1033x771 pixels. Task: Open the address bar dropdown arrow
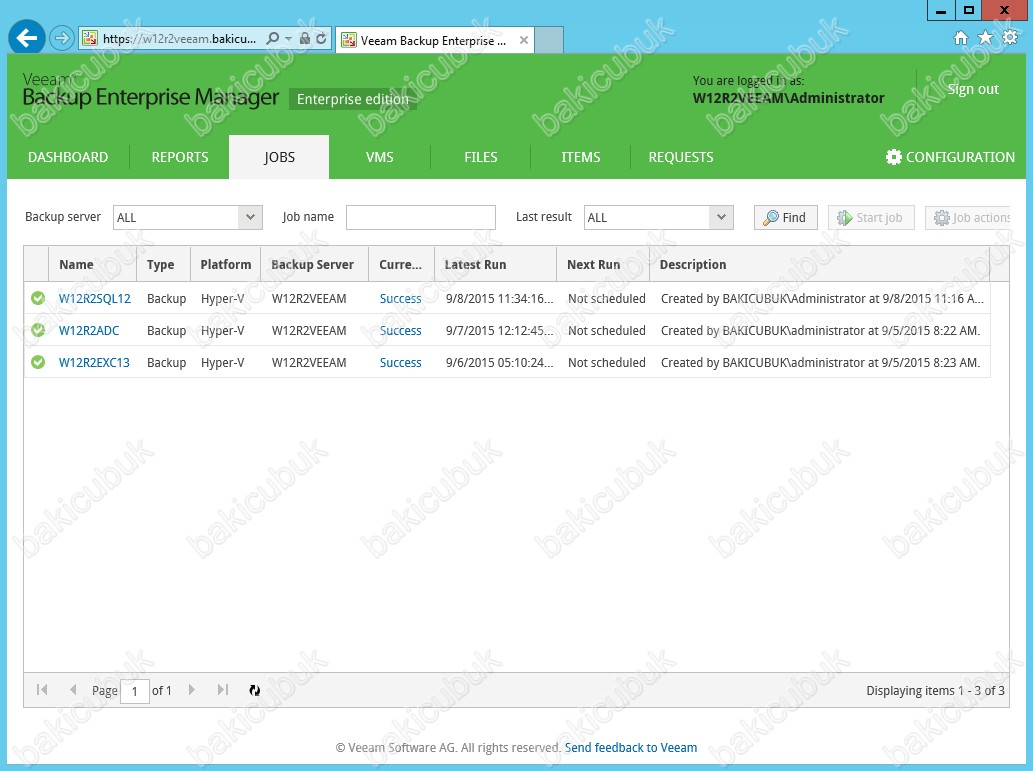click(288, 39)
